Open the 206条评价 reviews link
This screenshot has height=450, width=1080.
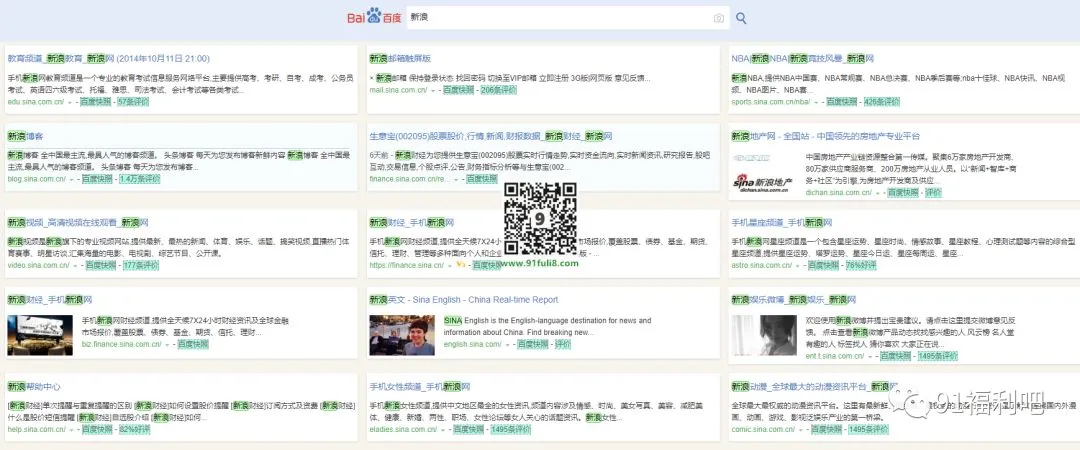pyautogui.click(x=499, y=90)
